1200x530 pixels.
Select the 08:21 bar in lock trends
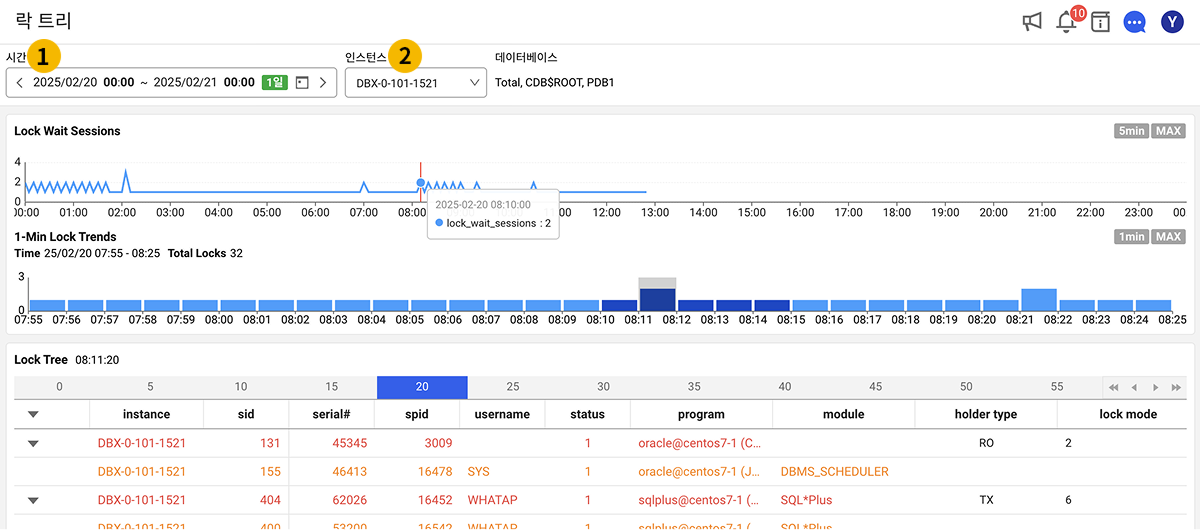pyautogui.click(x=1039, y=300)
